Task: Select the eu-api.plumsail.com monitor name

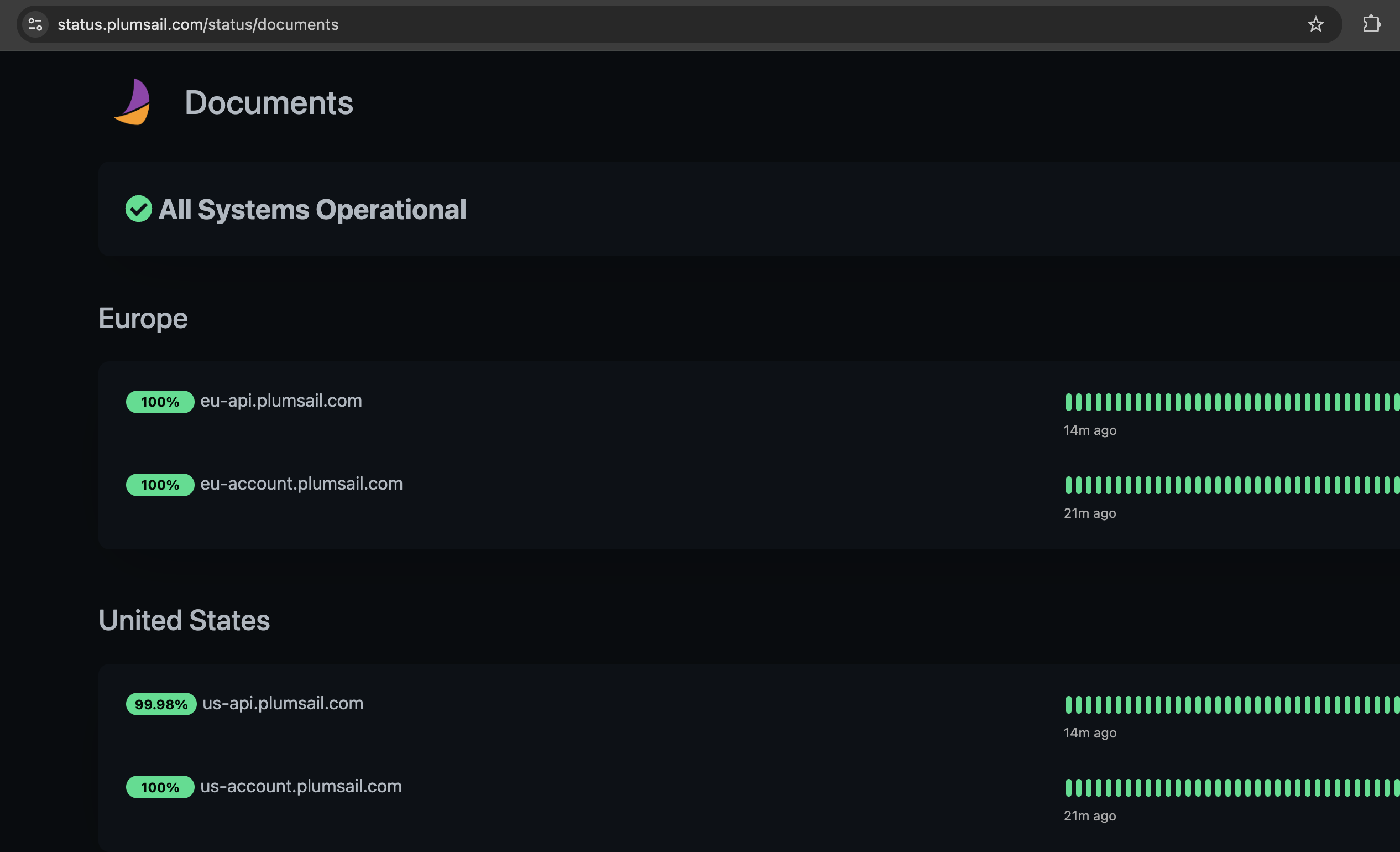Action: coord(281,401)
